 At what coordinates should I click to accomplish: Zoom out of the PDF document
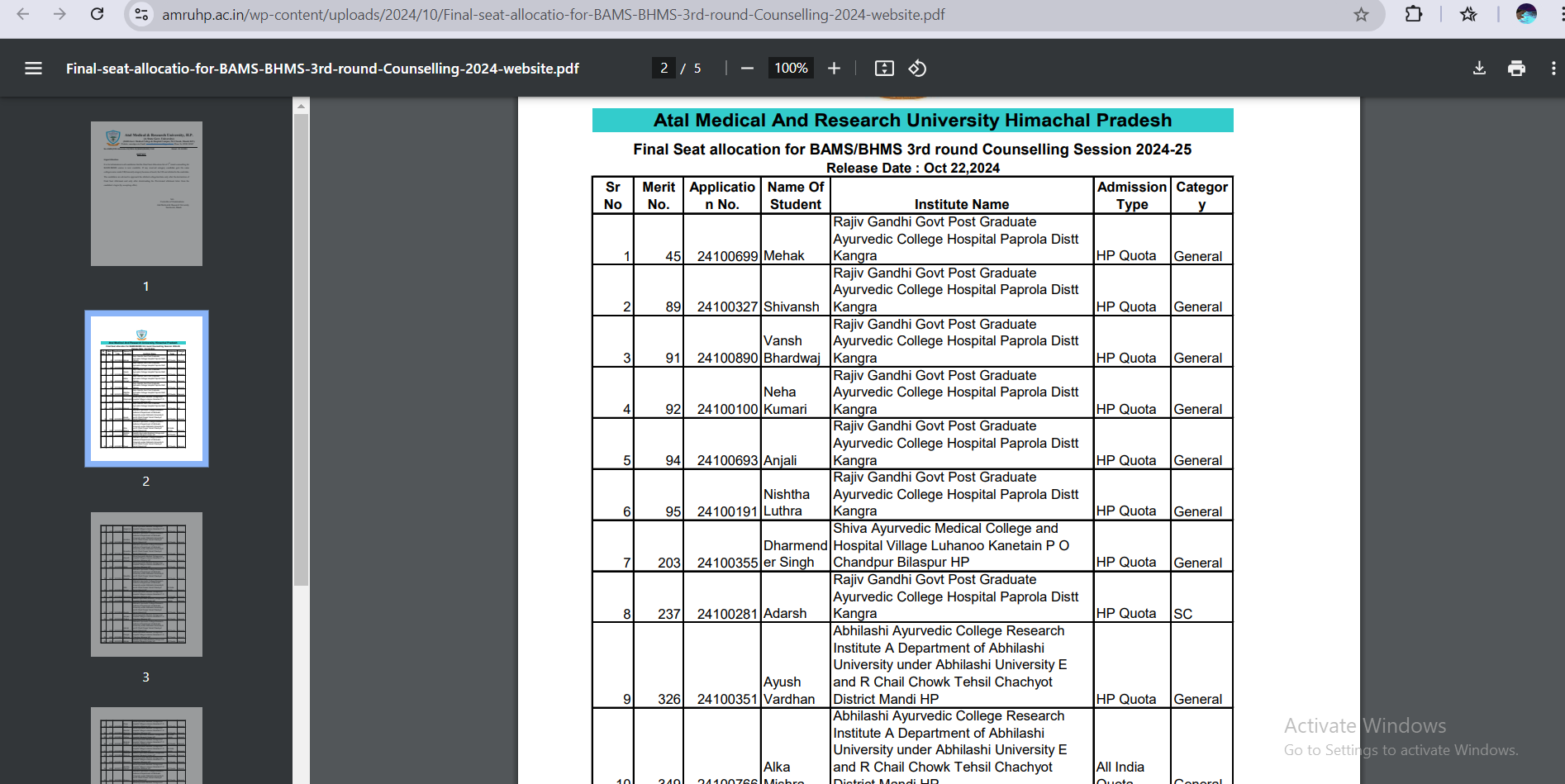747,69
